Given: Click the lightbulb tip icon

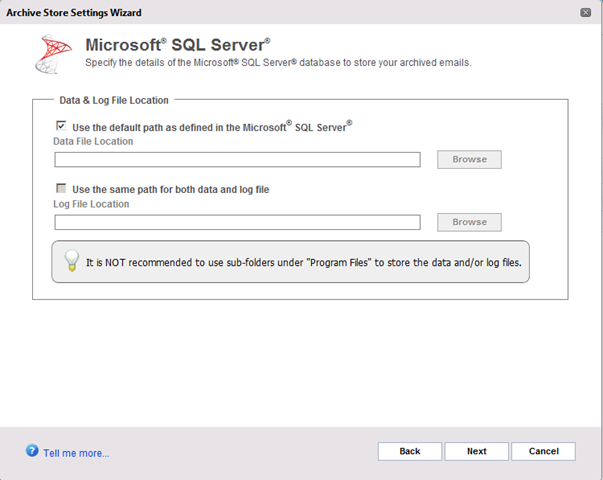Looking at the screenshot, I should [x=72, y=261].
